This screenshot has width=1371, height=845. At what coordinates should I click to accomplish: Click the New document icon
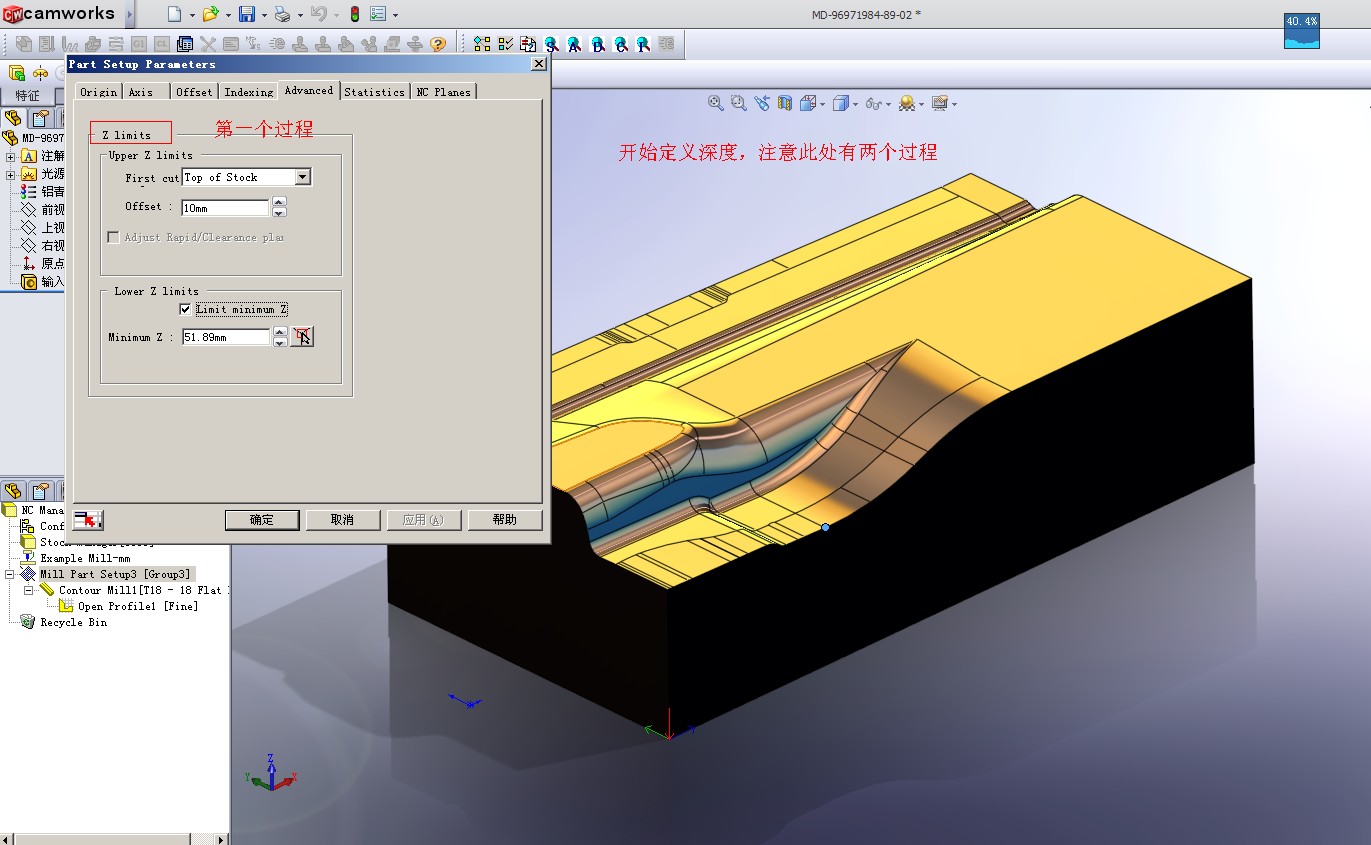[174, 14]
